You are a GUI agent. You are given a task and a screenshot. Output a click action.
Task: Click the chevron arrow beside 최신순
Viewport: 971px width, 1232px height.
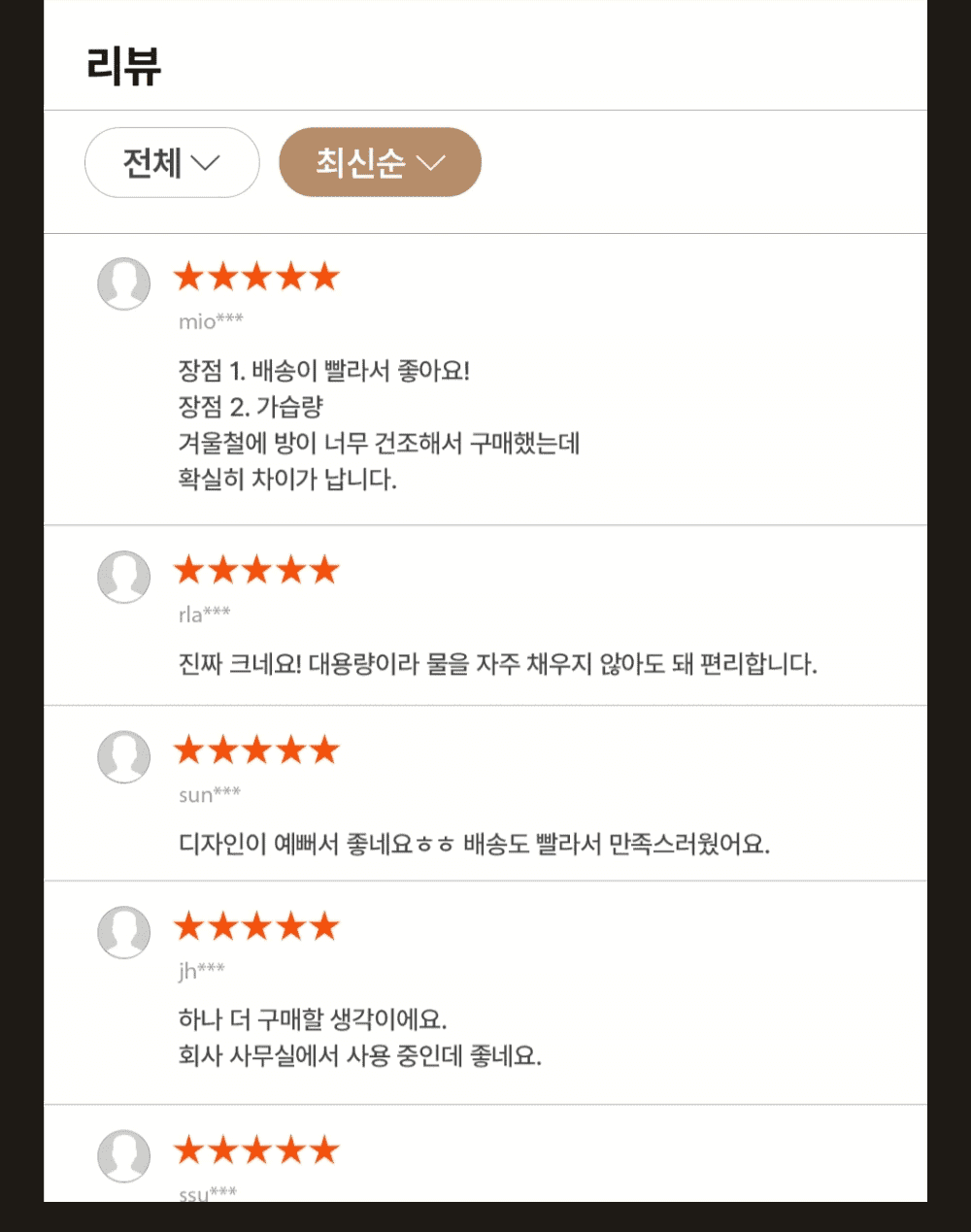point(430,163)
